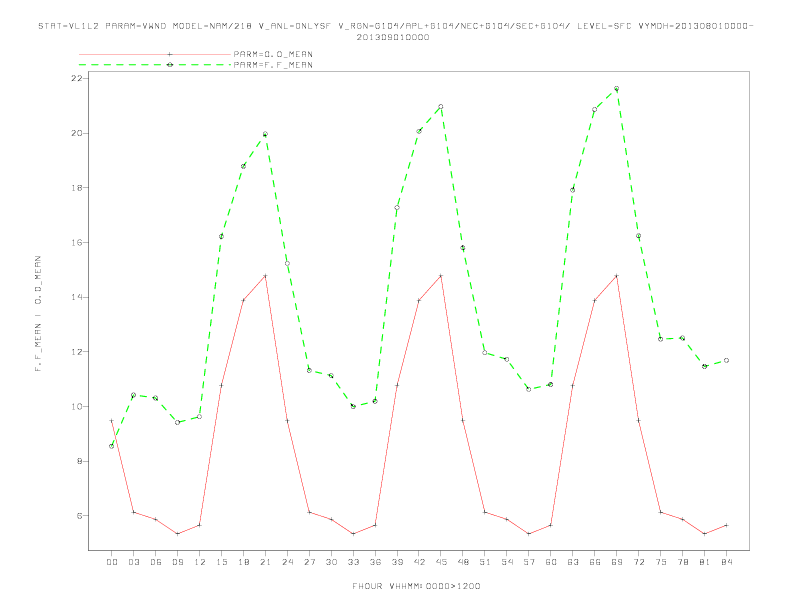Click x-axis tick label 03

133,562
